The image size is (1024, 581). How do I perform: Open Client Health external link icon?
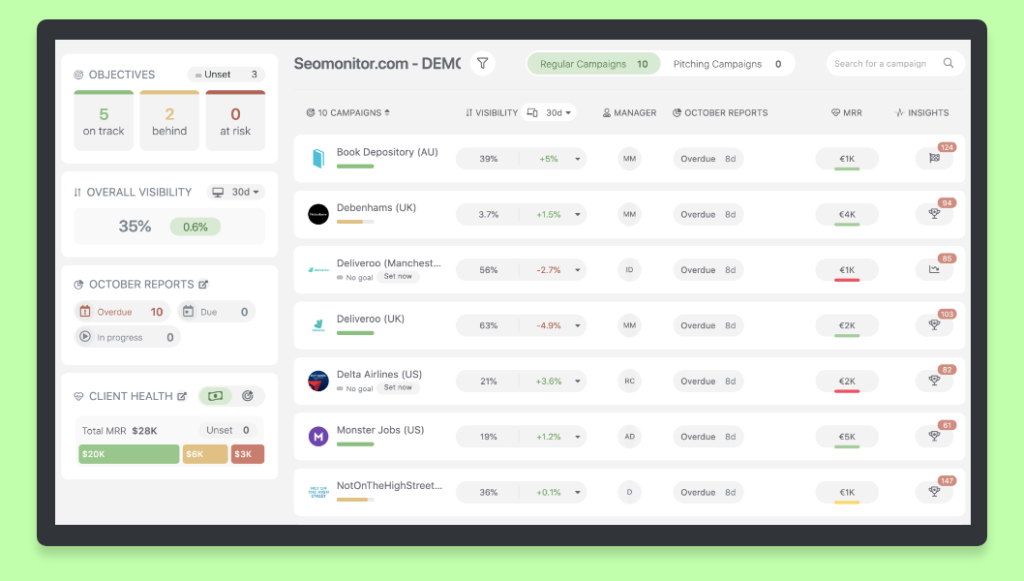pos(182,397)
